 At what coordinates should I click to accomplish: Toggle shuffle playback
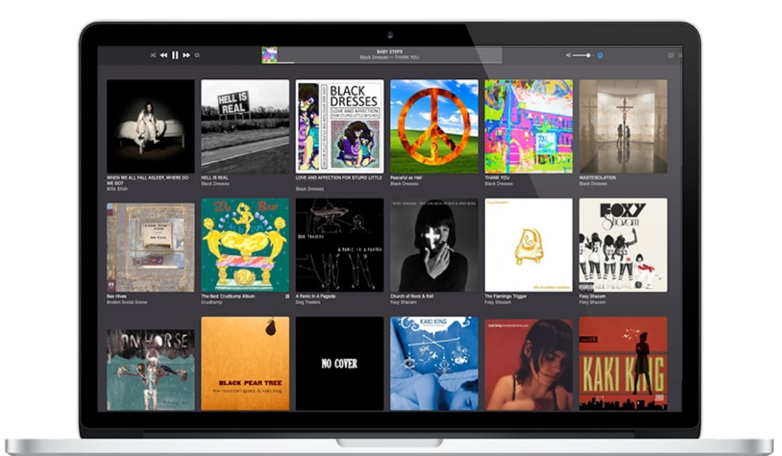(153, 55)
